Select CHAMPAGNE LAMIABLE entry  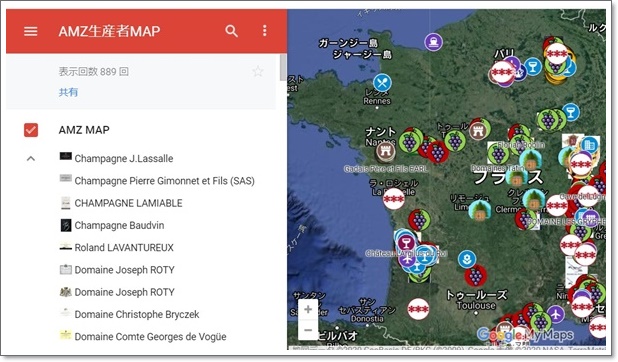[128, 203]
